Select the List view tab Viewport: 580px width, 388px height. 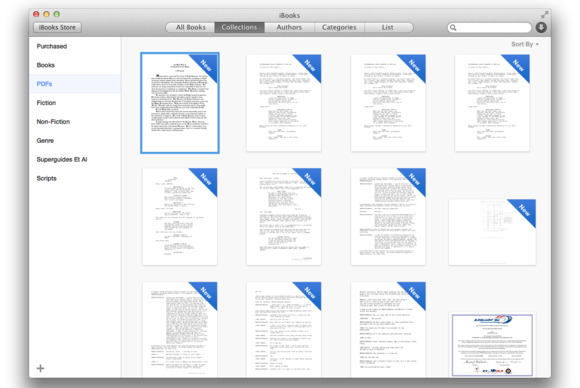click(388, 27)
